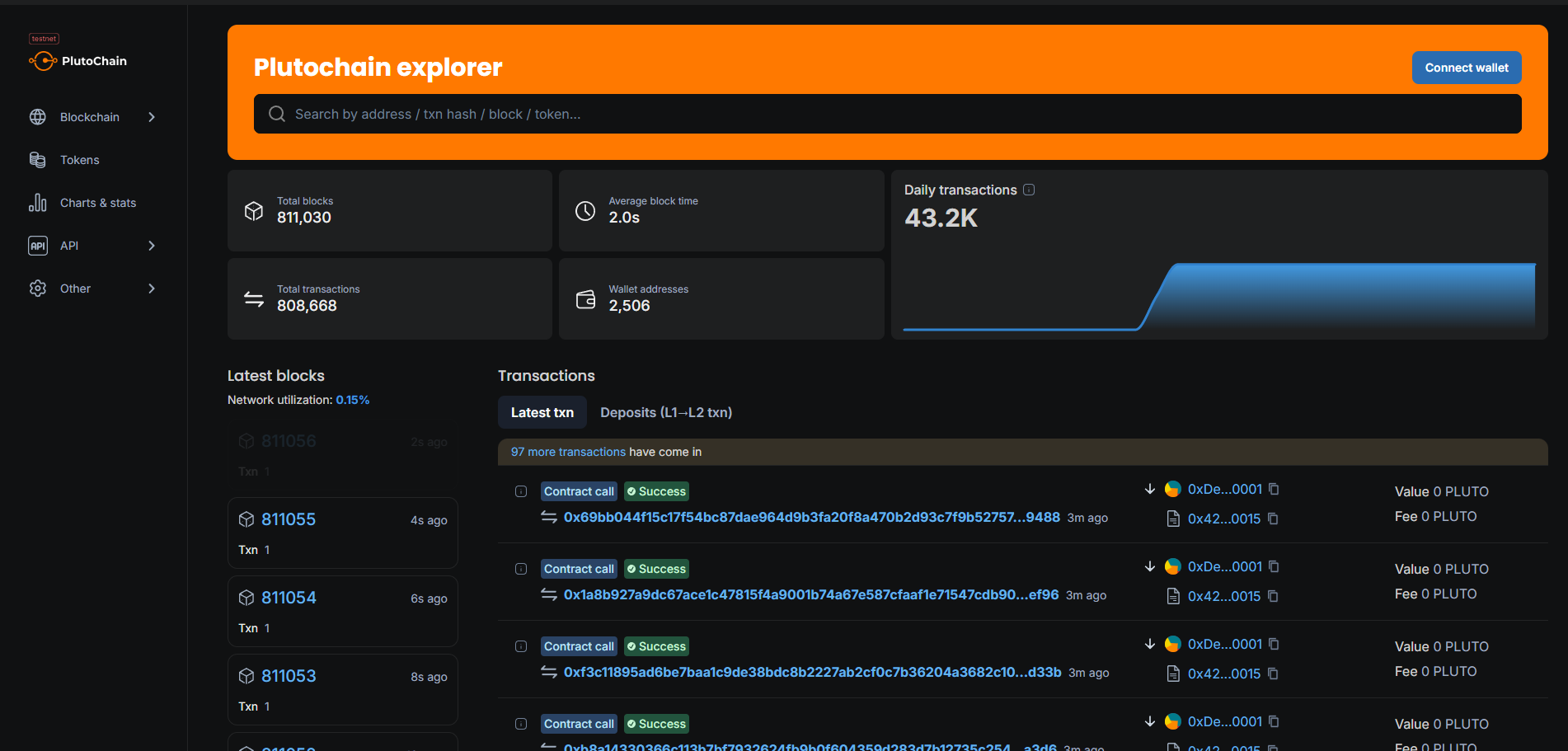Click the API icon in sidebar
1568x751 pixels.
click(38, 245)
